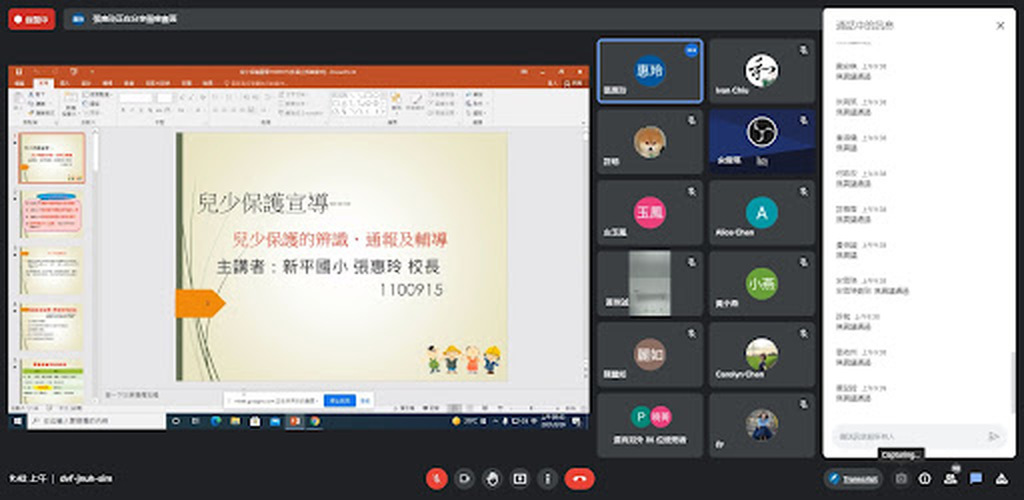1024x500 pixels.
Task: Click the Transcript extension button
Action: pyautogui.click(x=852, y=478)
